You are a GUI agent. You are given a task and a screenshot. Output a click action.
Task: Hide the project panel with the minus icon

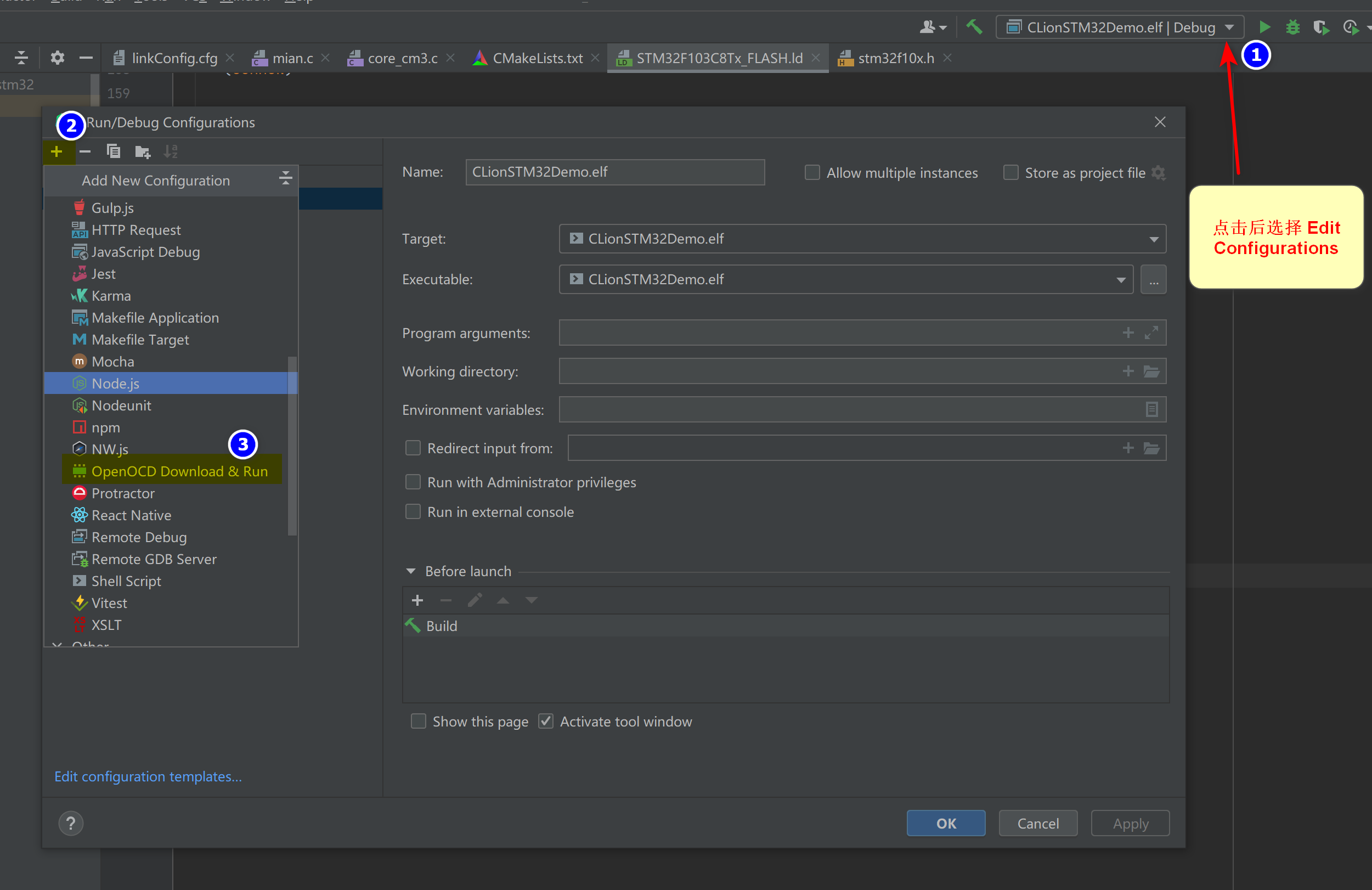(x=86, y=58)
